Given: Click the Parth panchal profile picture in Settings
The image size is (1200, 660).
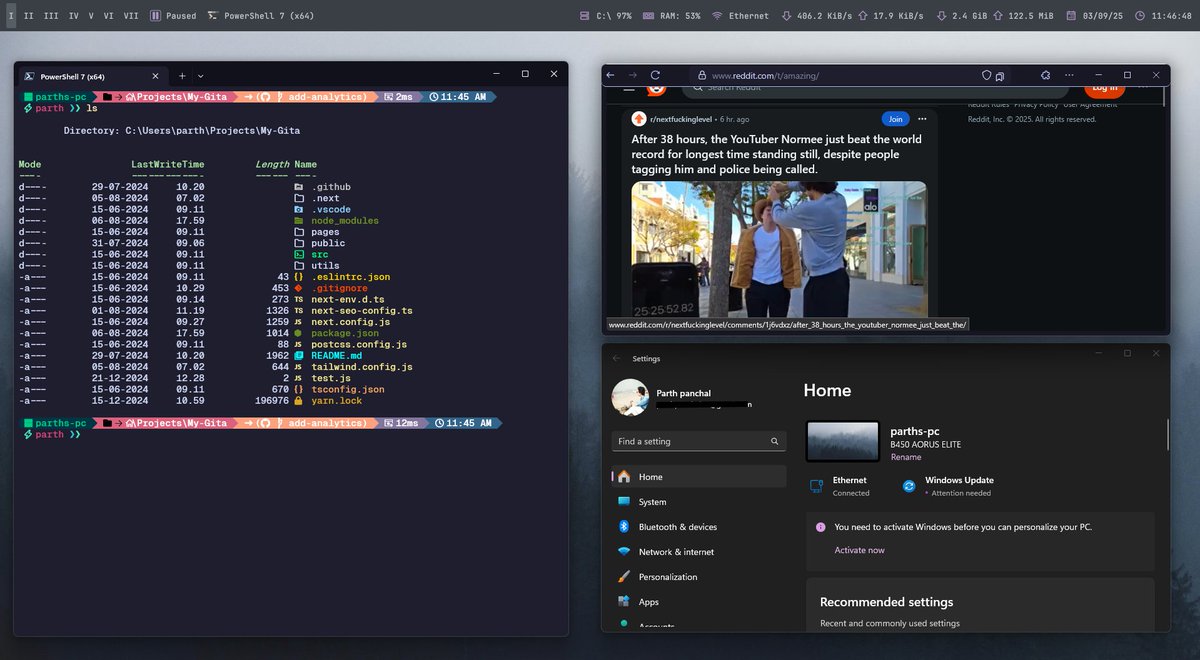Looking at the screenshot, I should pyautogui.click(x=630, y=398).
